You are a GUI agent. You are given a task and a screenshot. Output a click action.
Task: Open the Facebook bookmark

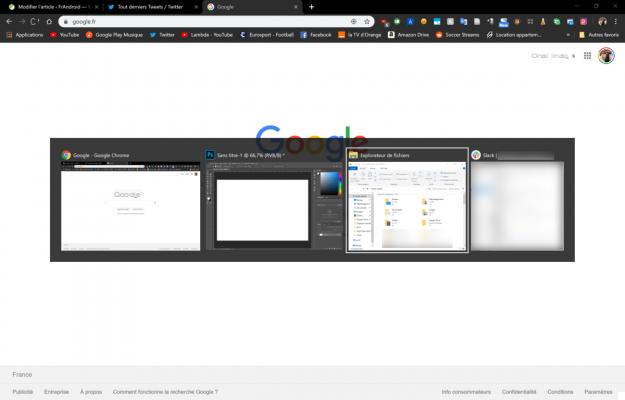(316, 35)
